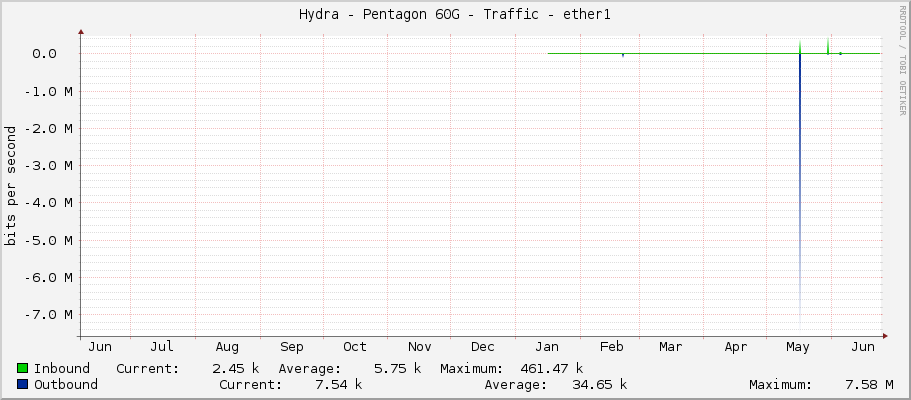
Task: Click the Inbound maximum value '461.47 k'
Action: [x=549, y=368]
